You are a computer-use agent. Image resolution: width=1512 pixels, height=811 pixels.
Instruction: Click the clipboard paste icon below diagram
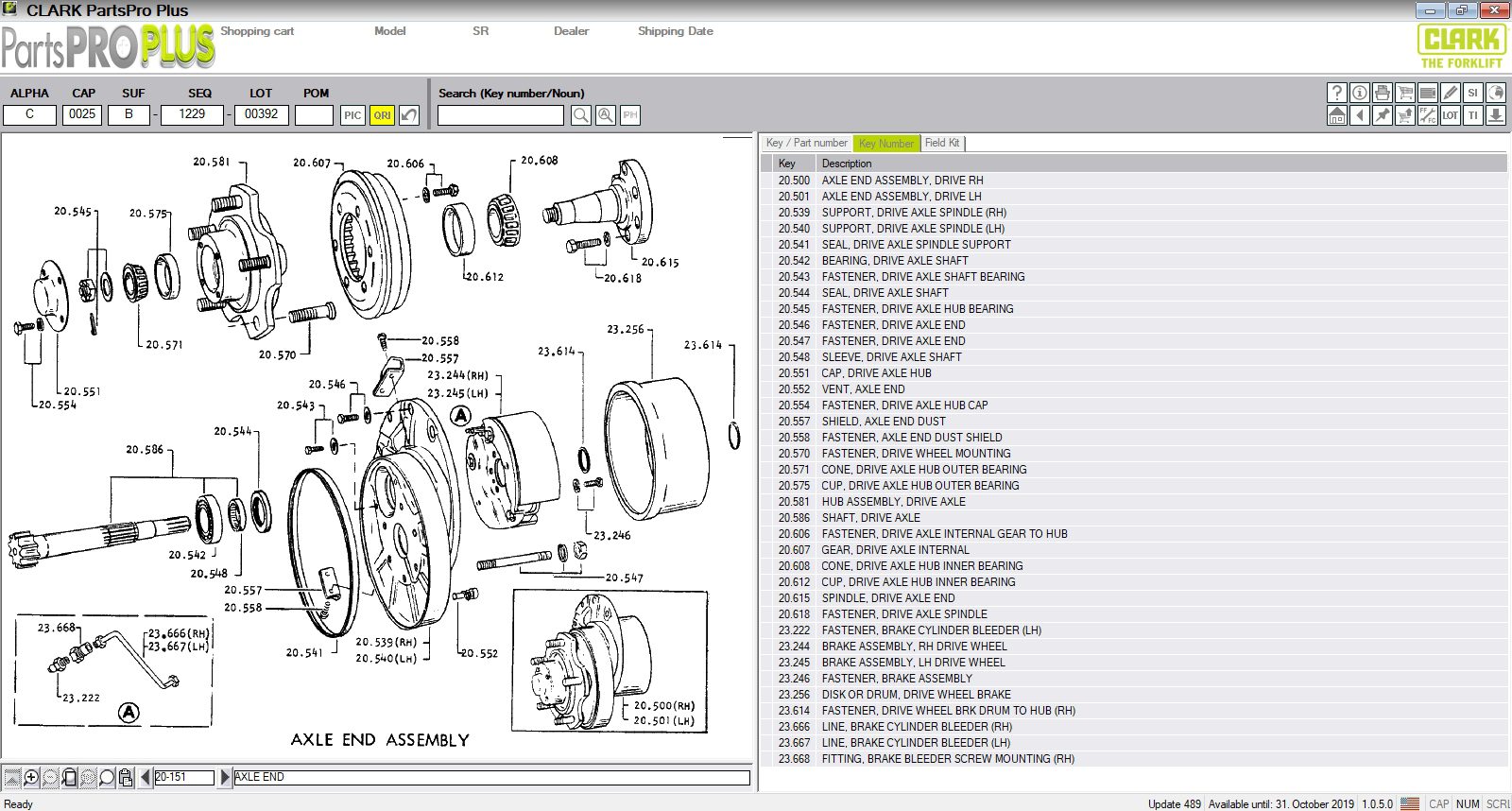(x=126, y=777)
